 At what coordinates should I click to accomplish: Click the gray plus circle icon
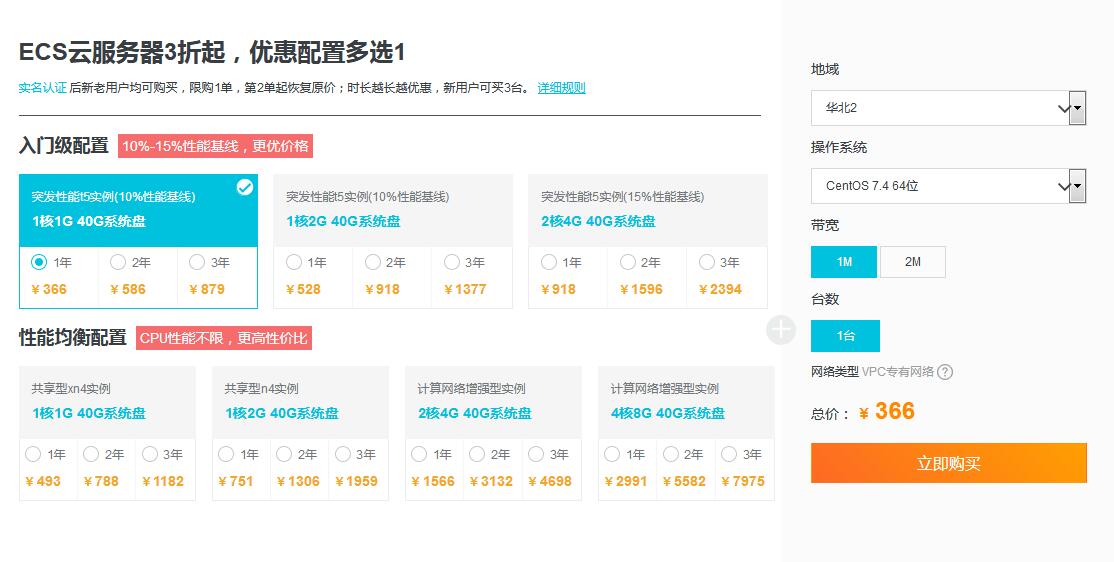(781, 330)
